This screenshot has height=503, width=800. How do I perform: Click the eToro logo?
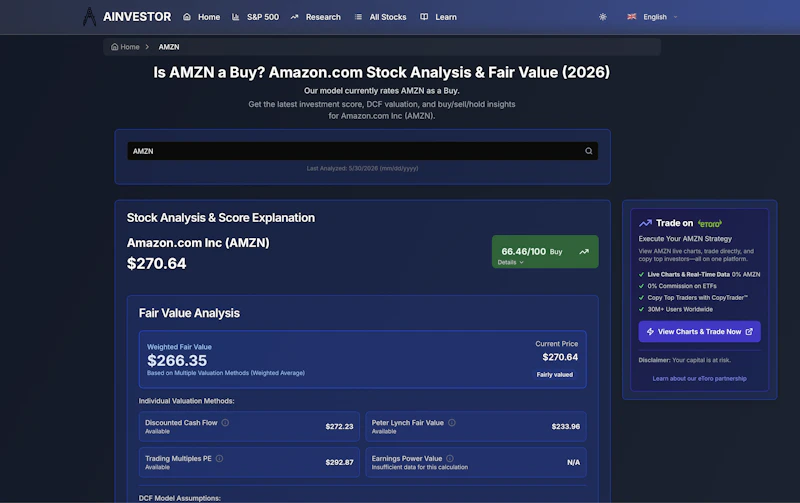click(710, 223)
